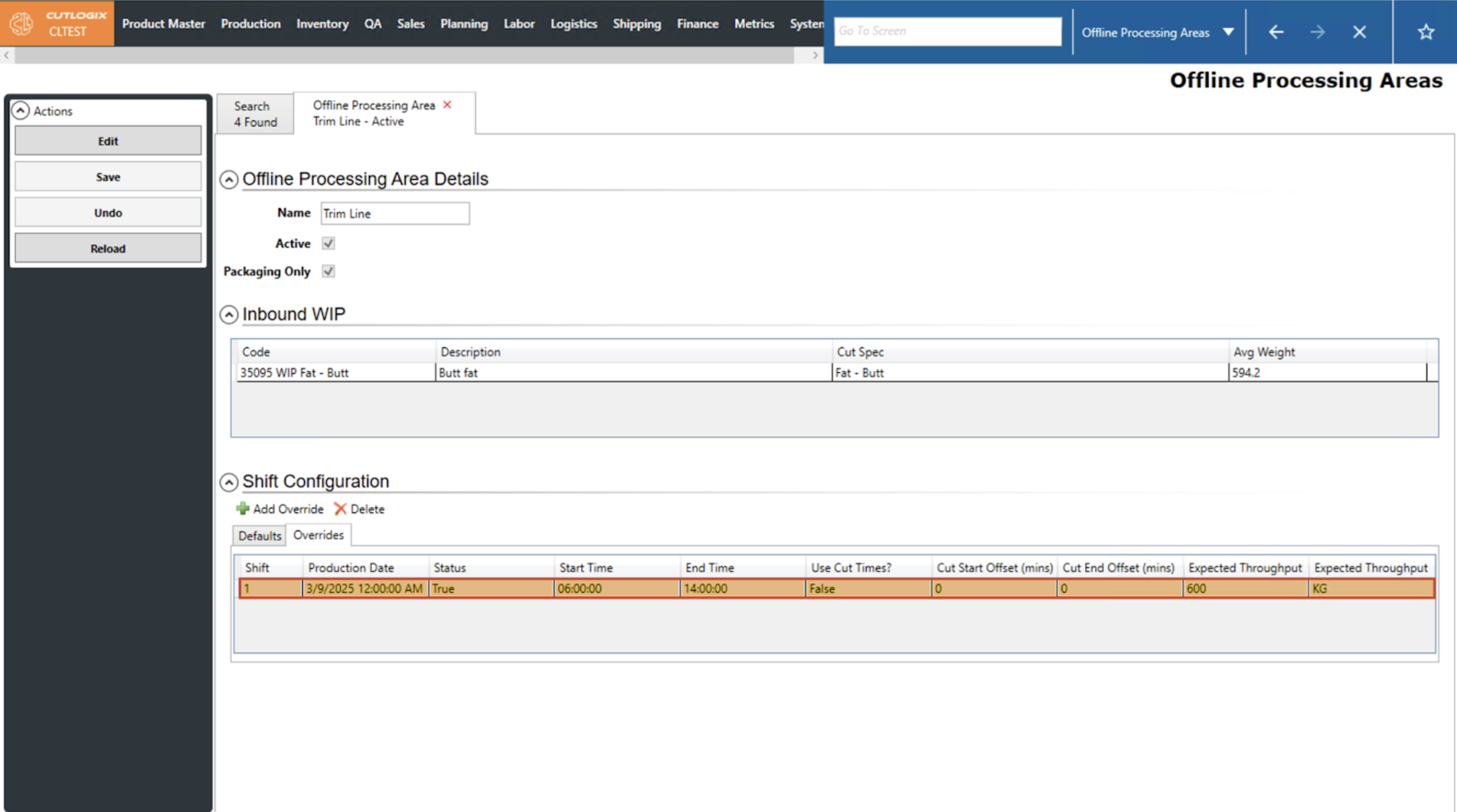1457x812 pixels.
Task: Toggle the Packaging Only checkbox
Action: [x=328, y=271]
